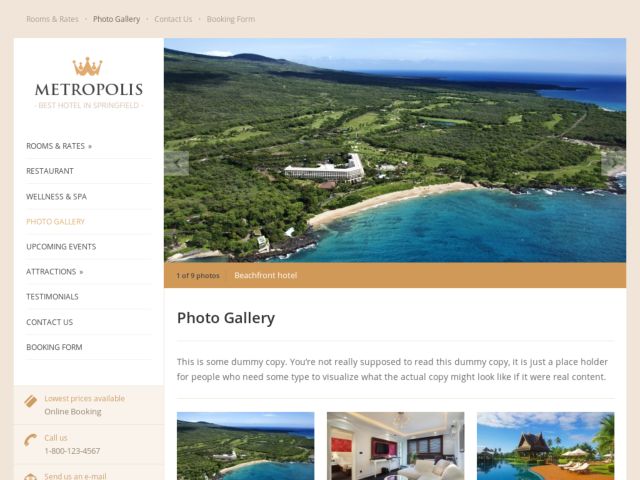The height and width of the screenshot is (480, 640).
Task: Advance to next slideshow photo arrow
Action: [x=613, y=163]
